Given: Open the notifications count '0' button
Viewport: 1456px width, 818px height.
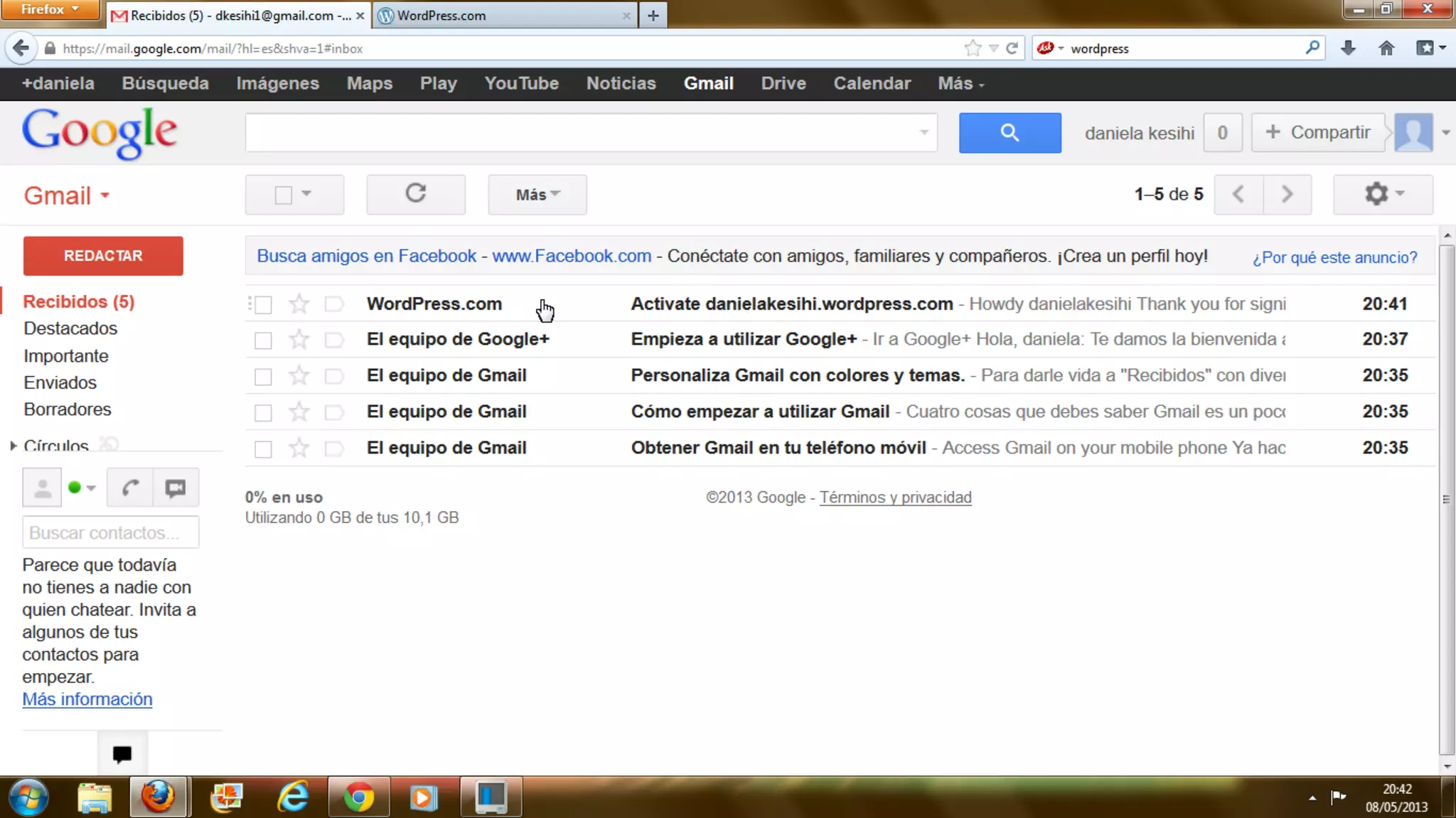Looking at the screenshot, I should tap(1222, 132).
